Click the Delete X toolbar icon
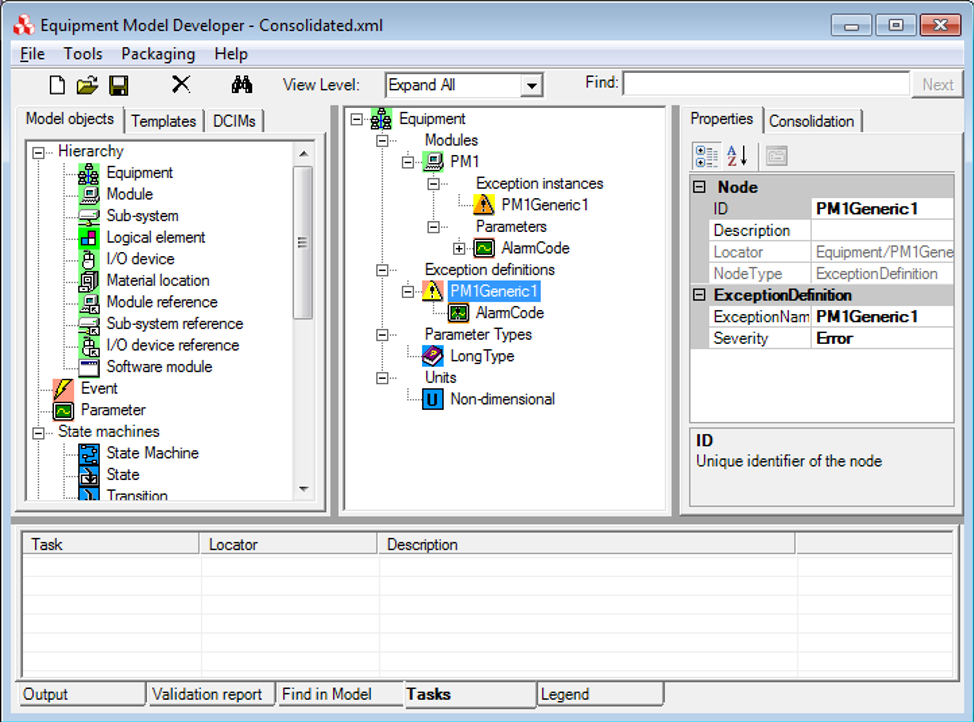The image size is (974, 722). click(181, 85)
